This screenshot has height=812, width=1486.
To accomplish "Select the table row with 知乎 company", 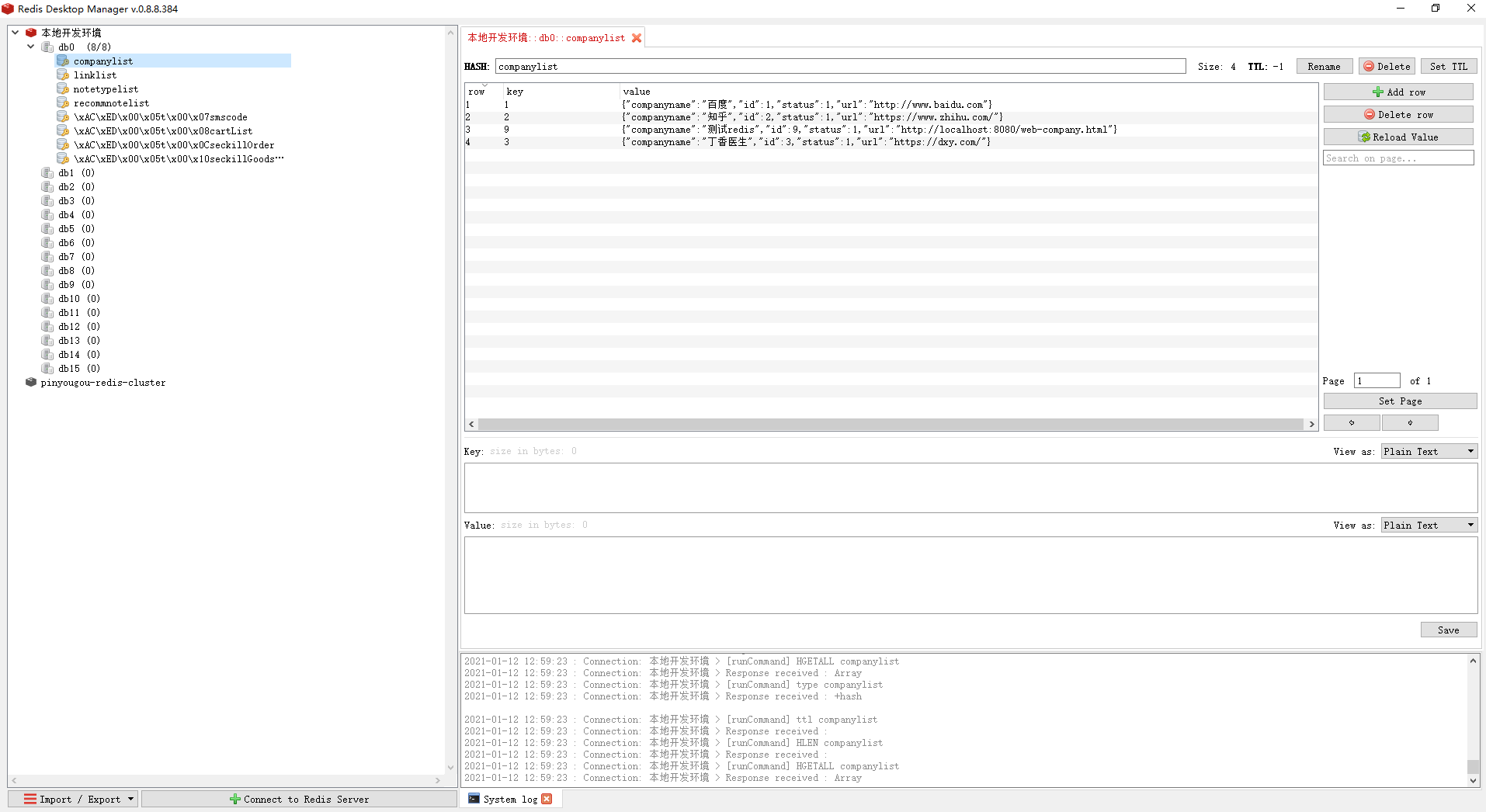I will (x=891, y=116).
